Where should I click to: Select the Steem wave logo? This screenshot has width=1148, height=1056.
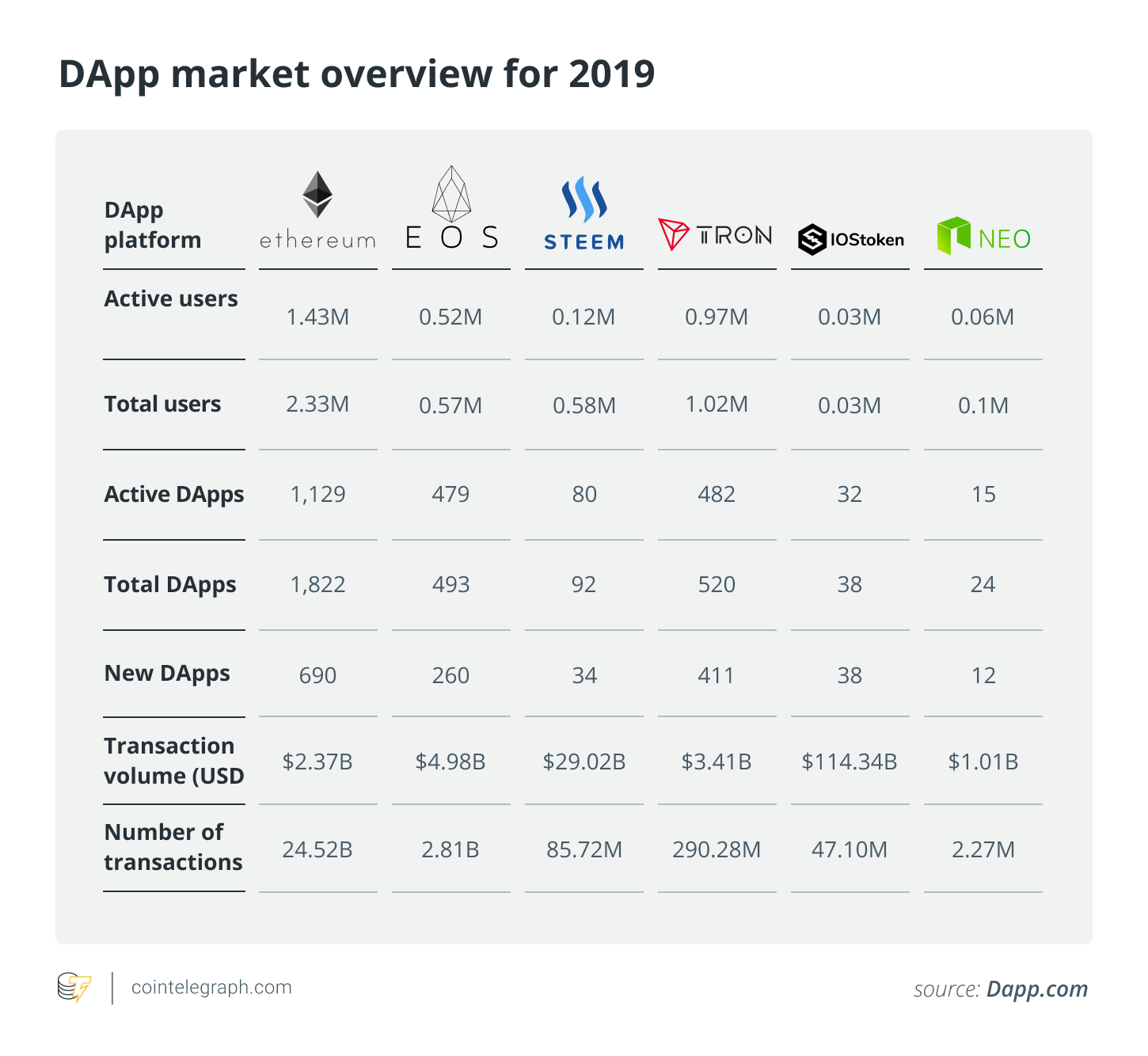584,199
